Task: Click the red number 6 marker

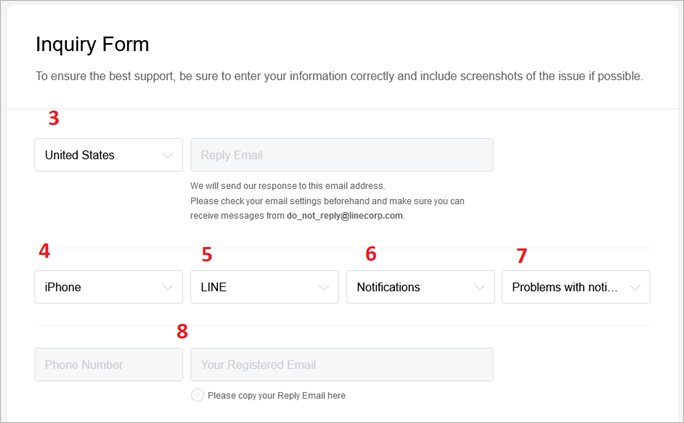Action: coord(371,254)
